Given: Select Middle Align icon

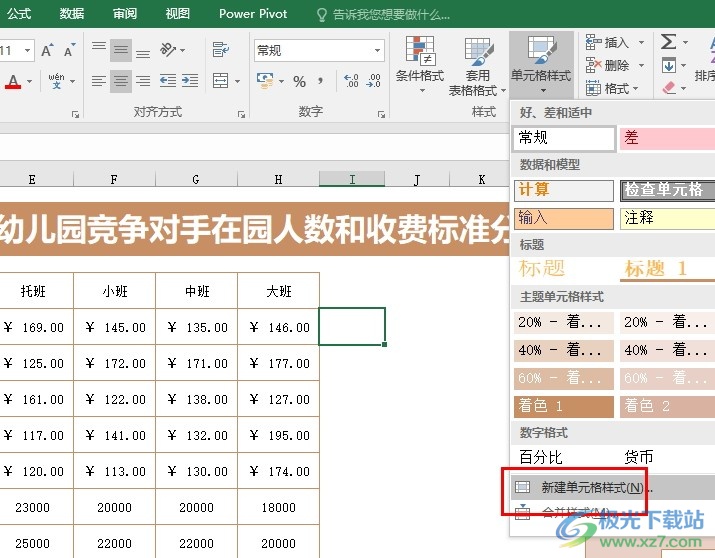Looking at the screenshot, I should tap(121, 50).
